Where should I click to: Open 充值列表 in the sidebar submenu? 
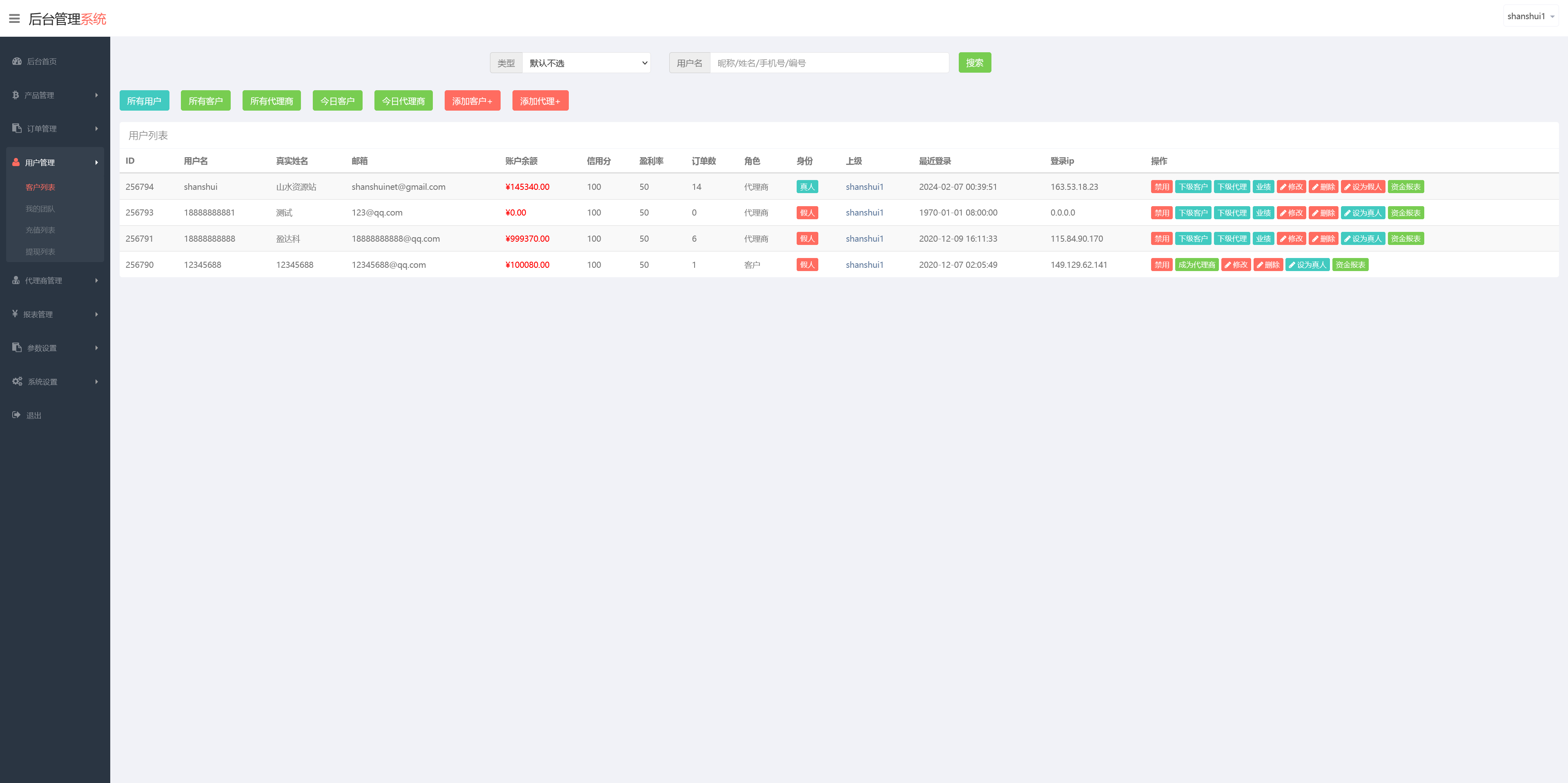point(40,230)
